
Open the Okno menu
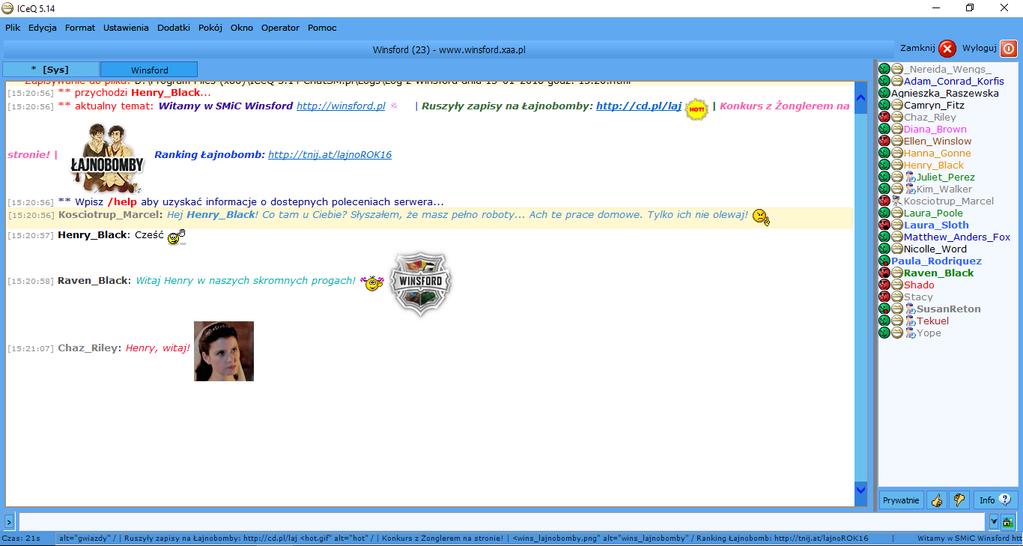tap(241, 27)
